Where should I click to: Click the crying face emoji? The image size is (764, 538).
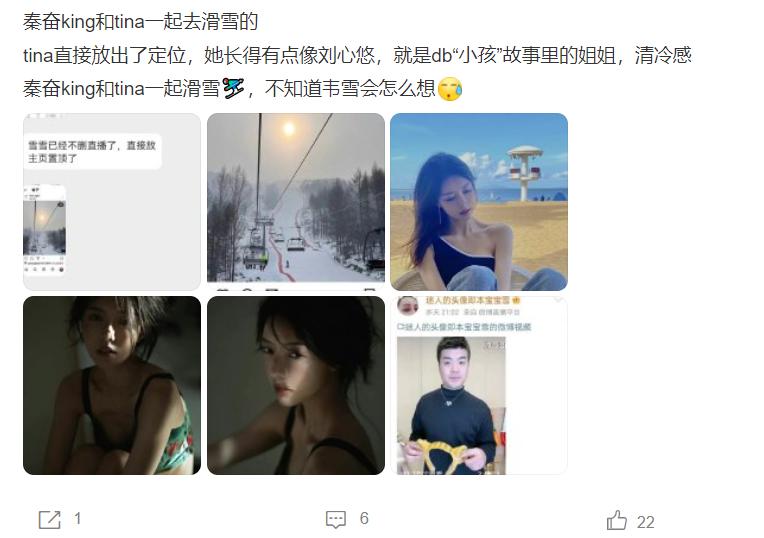450,89
